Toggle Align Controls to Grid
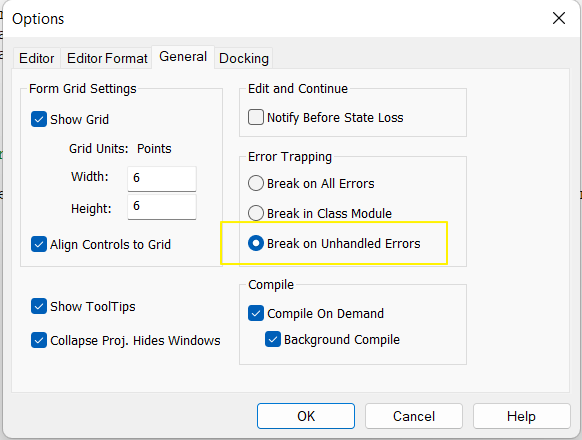This screenshot has width=582, height=440. coord(39,244)
